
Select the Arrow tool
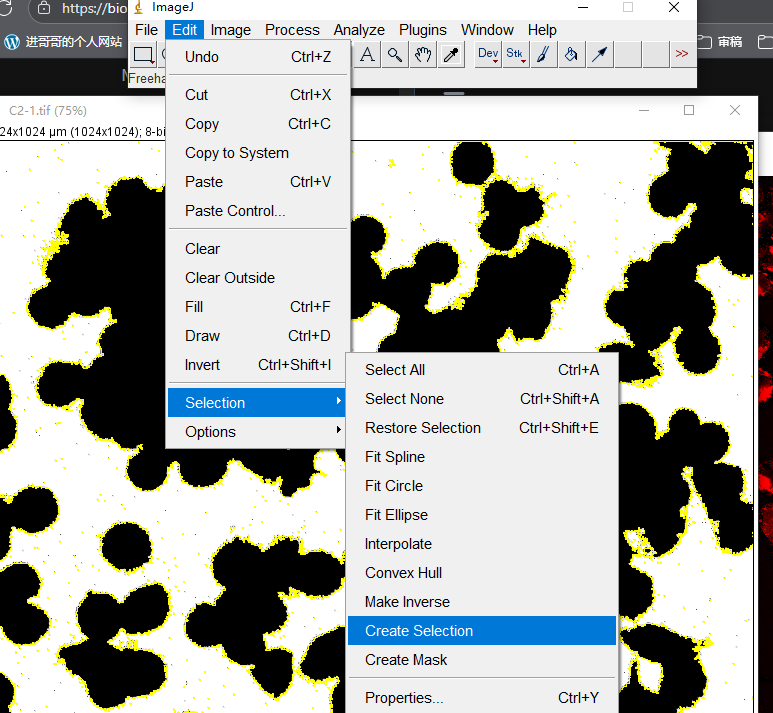pos(600,54)
